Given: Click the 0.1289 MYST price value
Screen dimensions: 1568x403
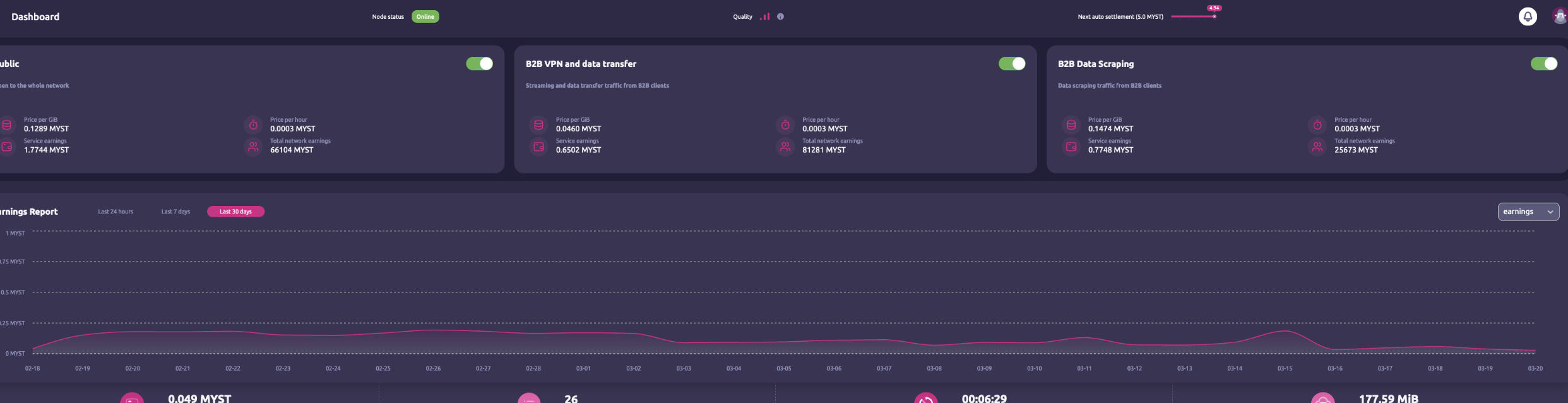Looking at the screenshot, I should click(46, 129).
